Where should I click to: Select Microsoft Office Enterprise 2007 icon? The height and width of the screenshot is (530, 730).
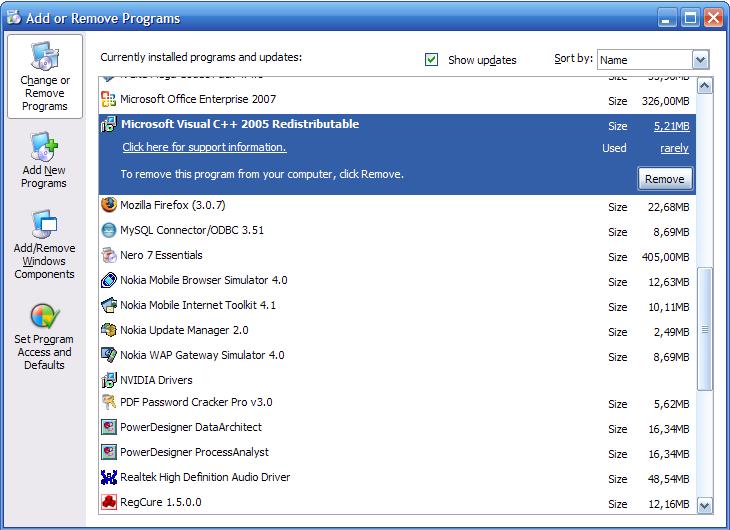[108, 99]
